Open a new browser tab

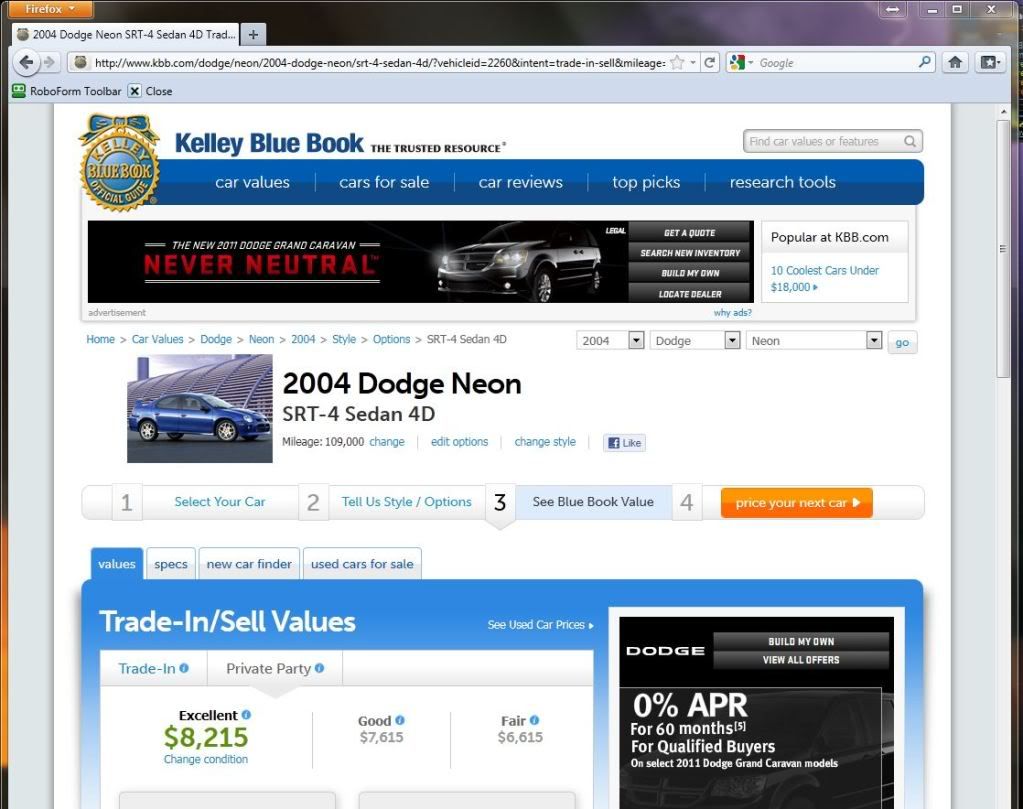click(x=253, y=35)
